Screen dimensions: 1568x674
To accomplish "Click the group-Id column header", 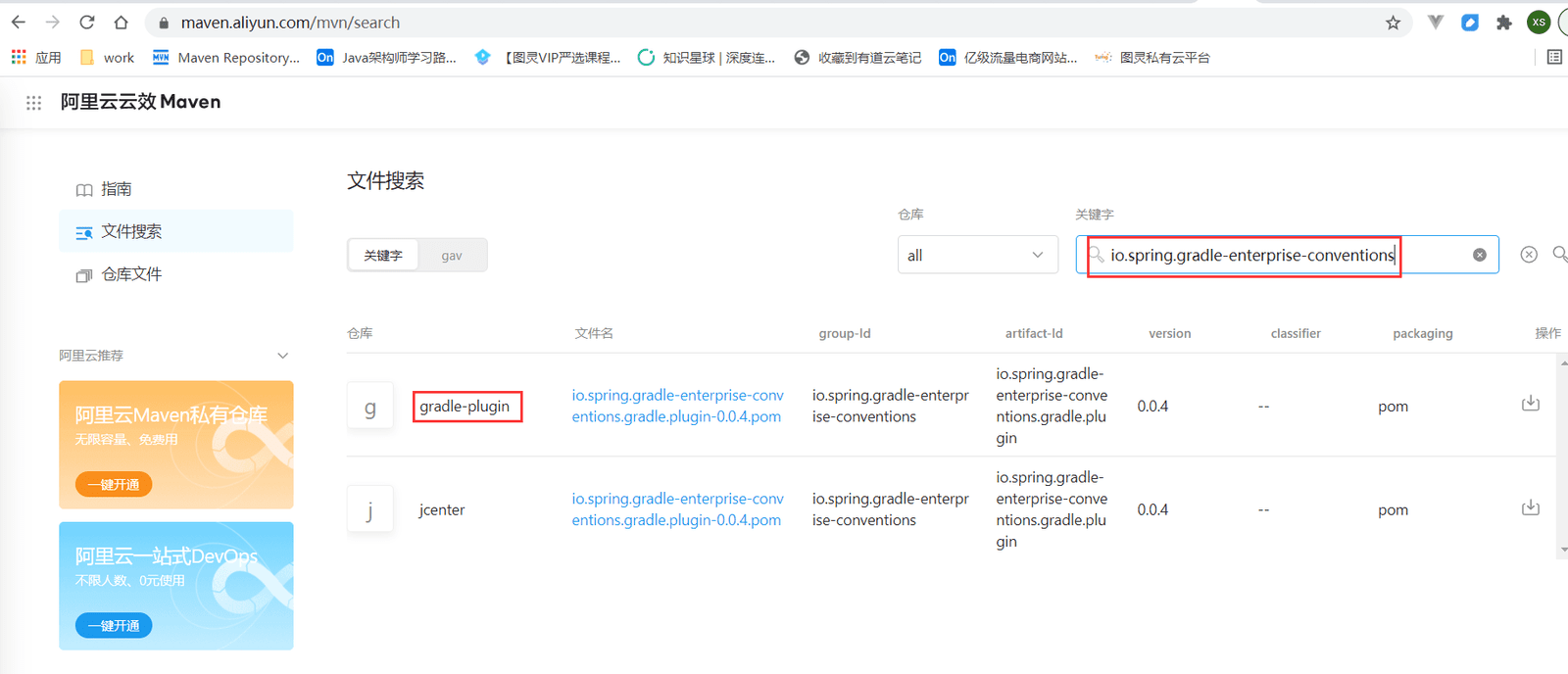I will tap(845, 333).
